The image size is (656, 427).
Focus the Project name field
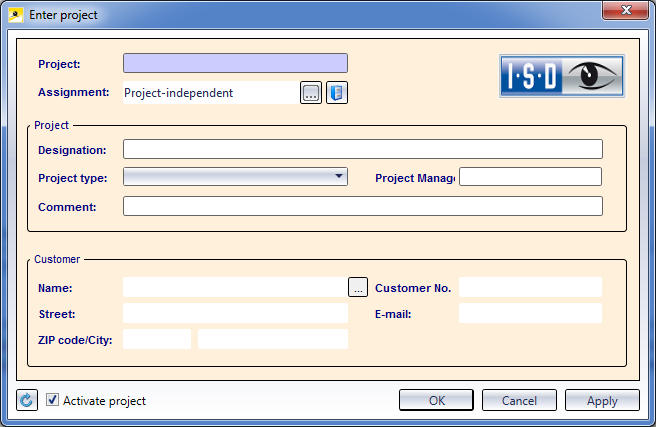[x=235, y=63]
